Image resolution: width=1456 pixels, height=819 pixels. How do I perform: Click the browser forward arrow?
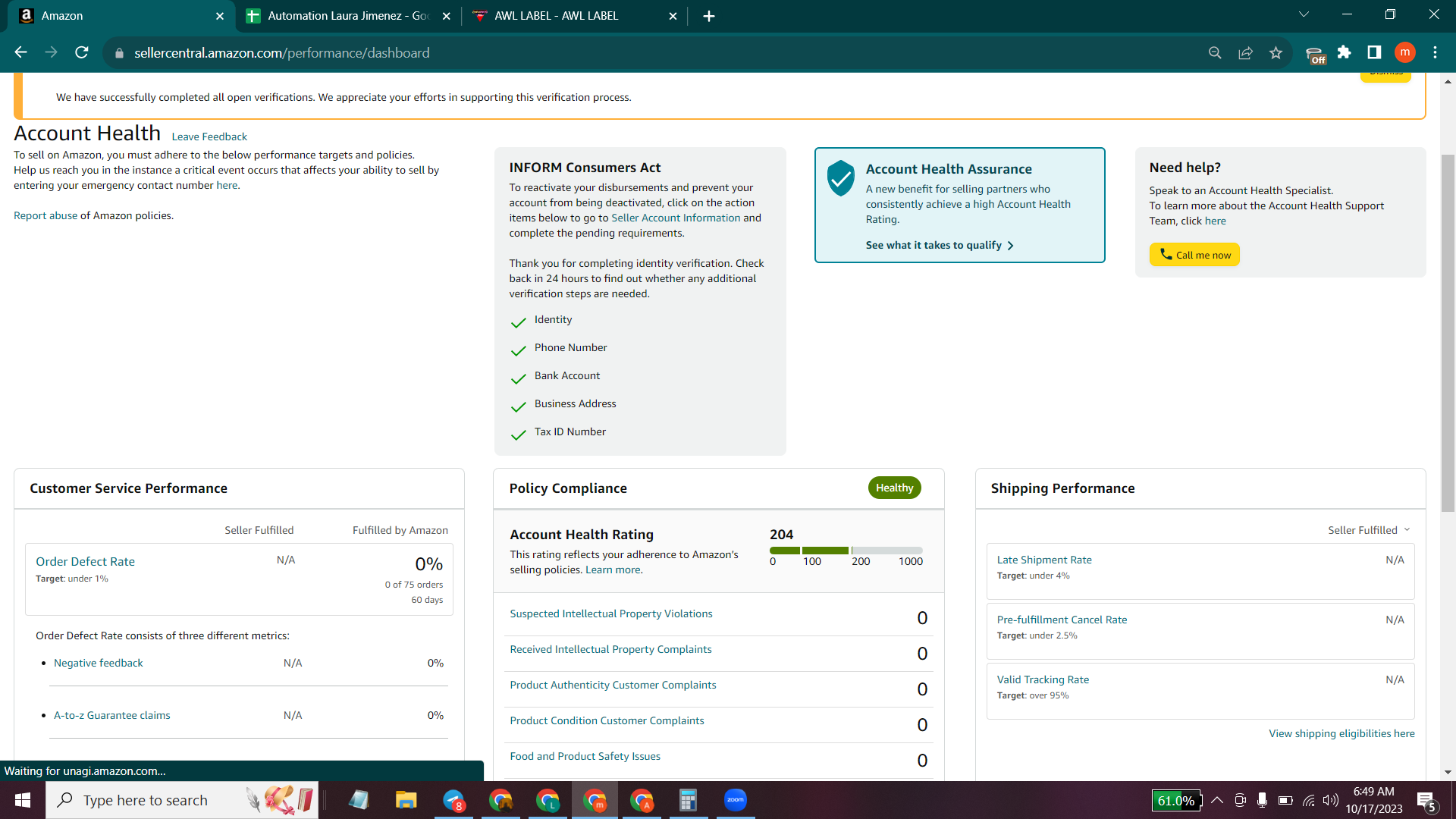pos(51,52)
